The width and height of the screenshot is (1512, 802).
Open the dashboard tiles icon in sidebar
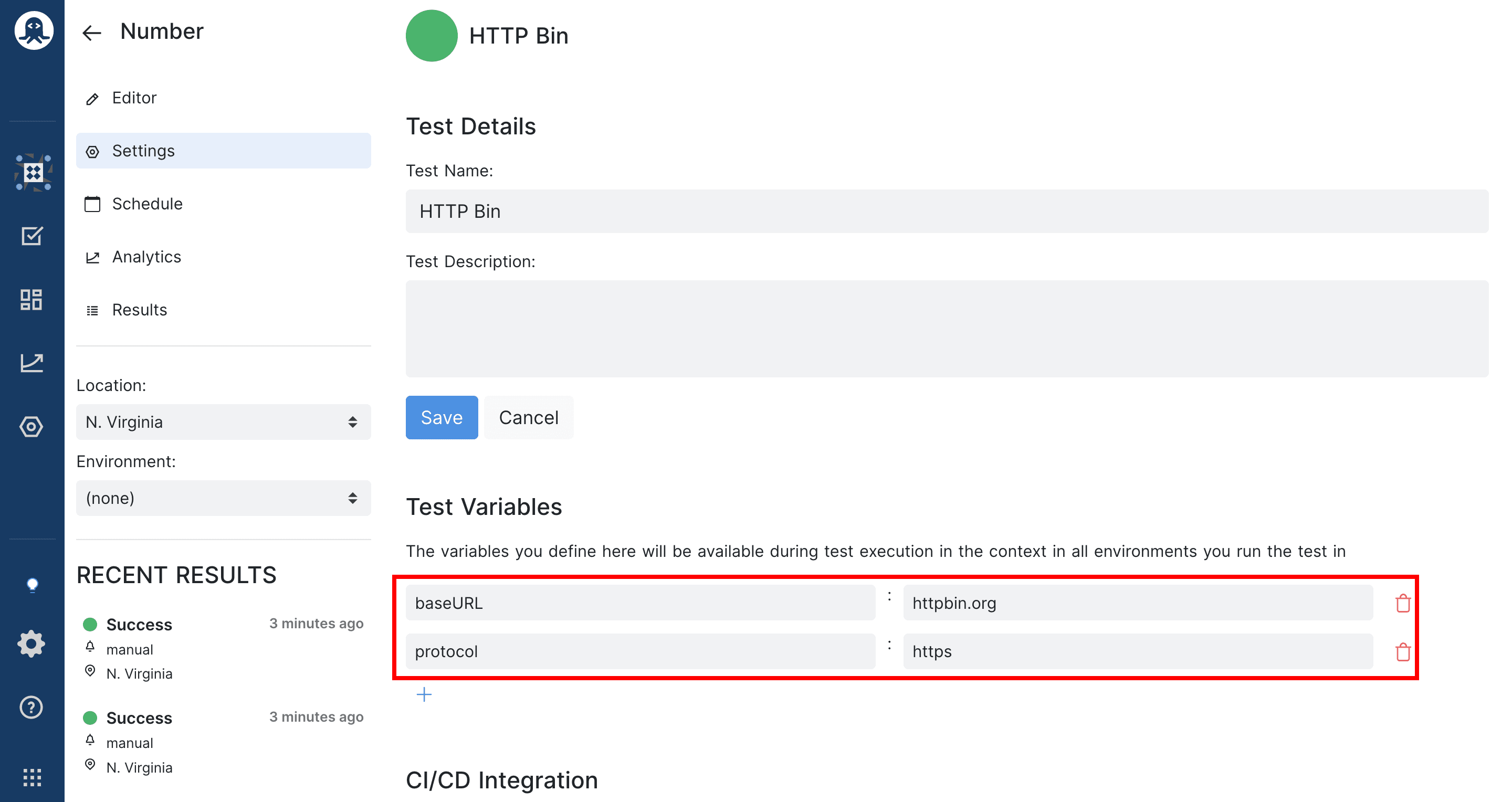(x=31, y=300)
